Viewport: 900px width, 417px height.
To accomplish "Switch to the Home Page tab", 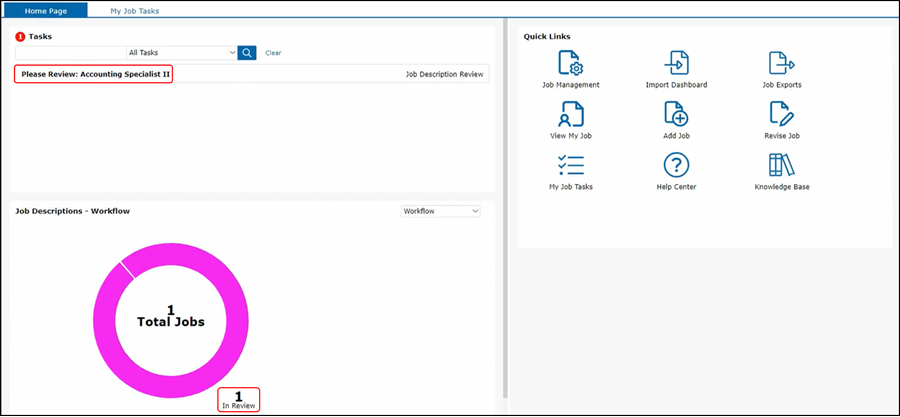I will tap(47, 10).
